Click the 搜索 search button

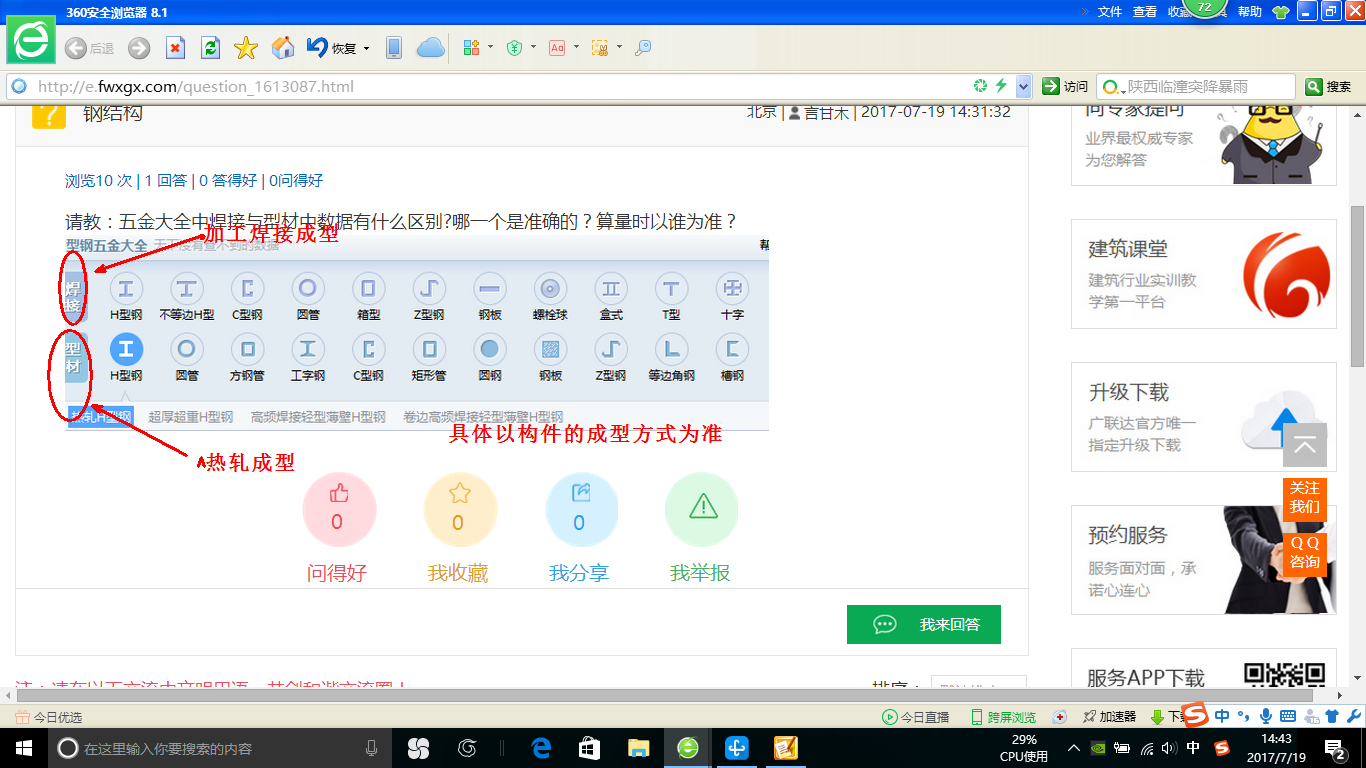tap(1329, 87)
